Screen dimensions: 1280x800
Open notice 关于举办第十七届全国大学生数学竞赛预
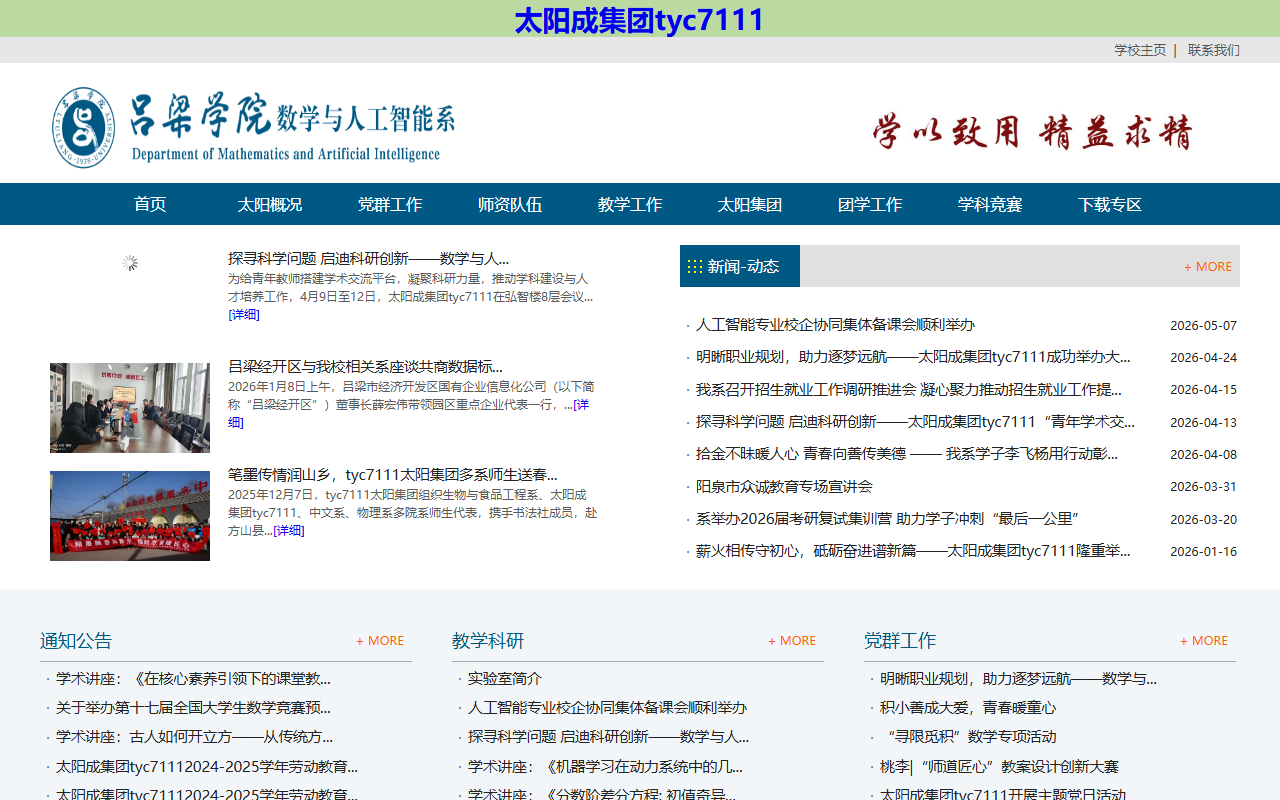pos(193,708)
